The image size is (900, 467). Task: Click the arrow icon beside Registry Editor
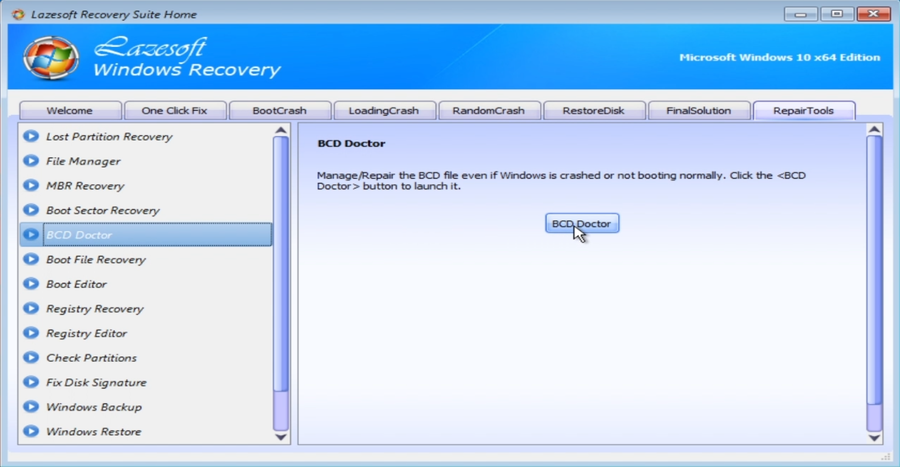(31, 333)
